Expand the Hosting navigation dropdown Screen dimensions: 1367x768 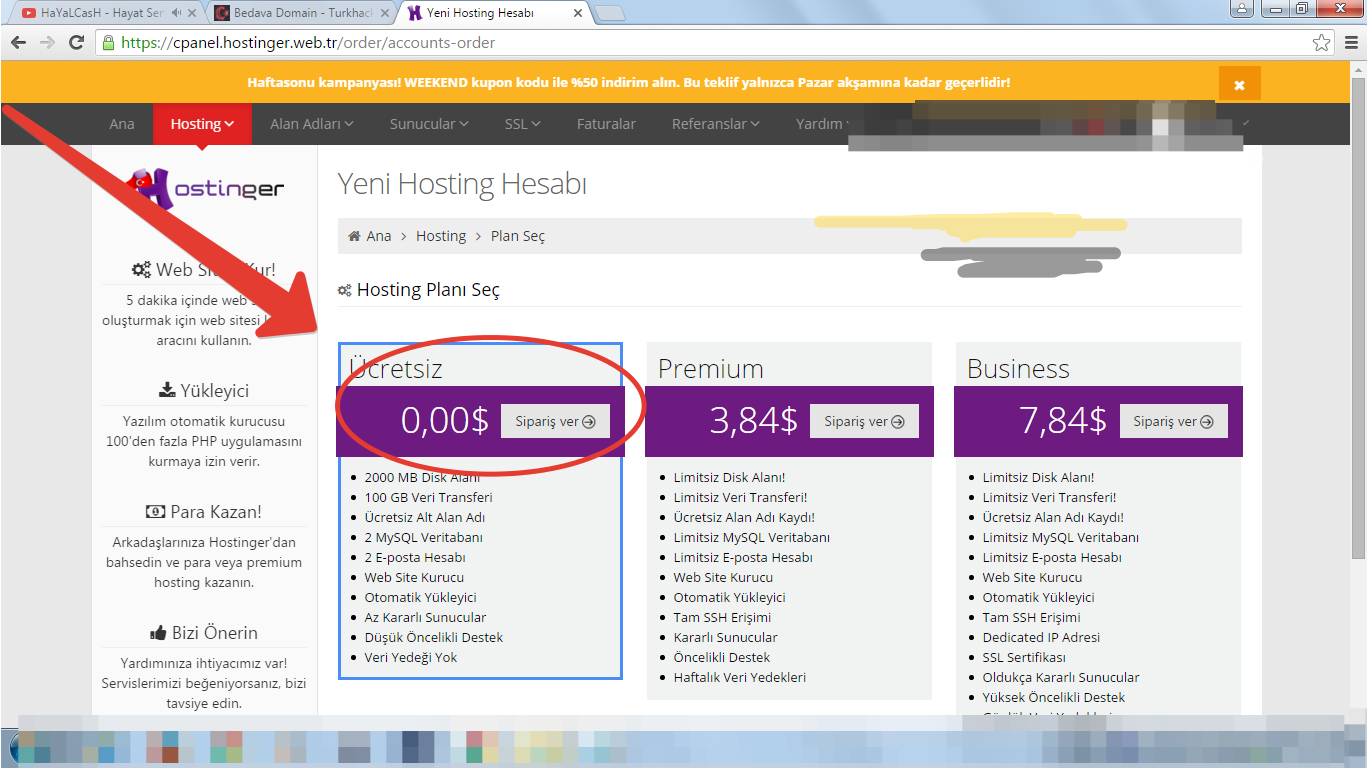tap(202, 124)
